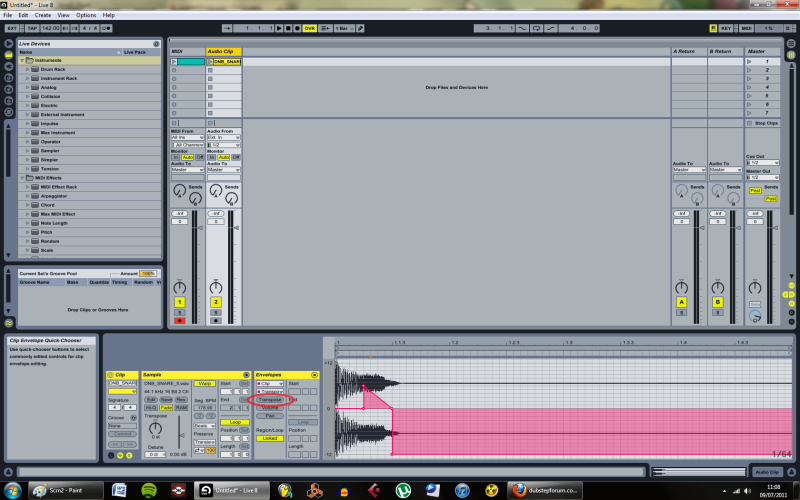Viewport: 800px width, 500px height.
Task: Toggle Envelopes box E icon
Action: click(129, 456)
